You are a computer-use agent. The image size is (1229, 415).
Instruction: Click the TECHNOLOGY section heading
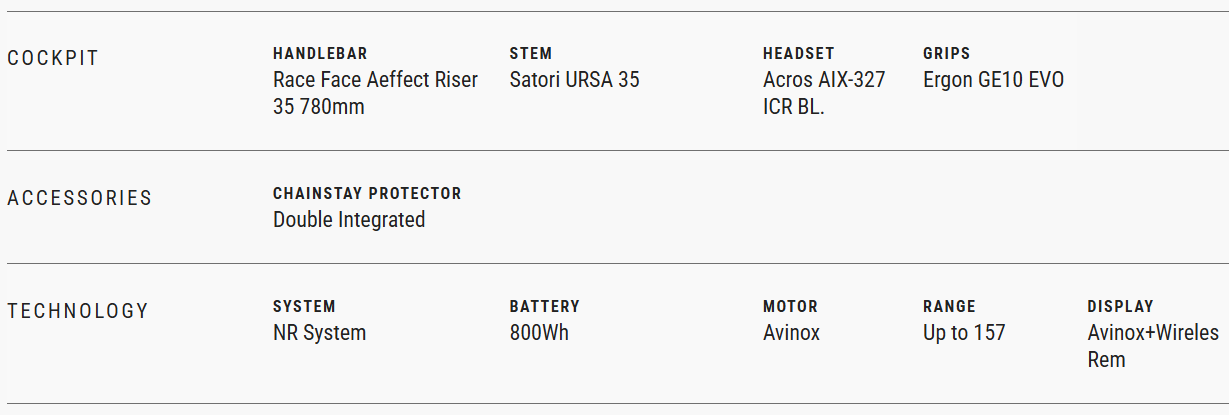point(78,311)
